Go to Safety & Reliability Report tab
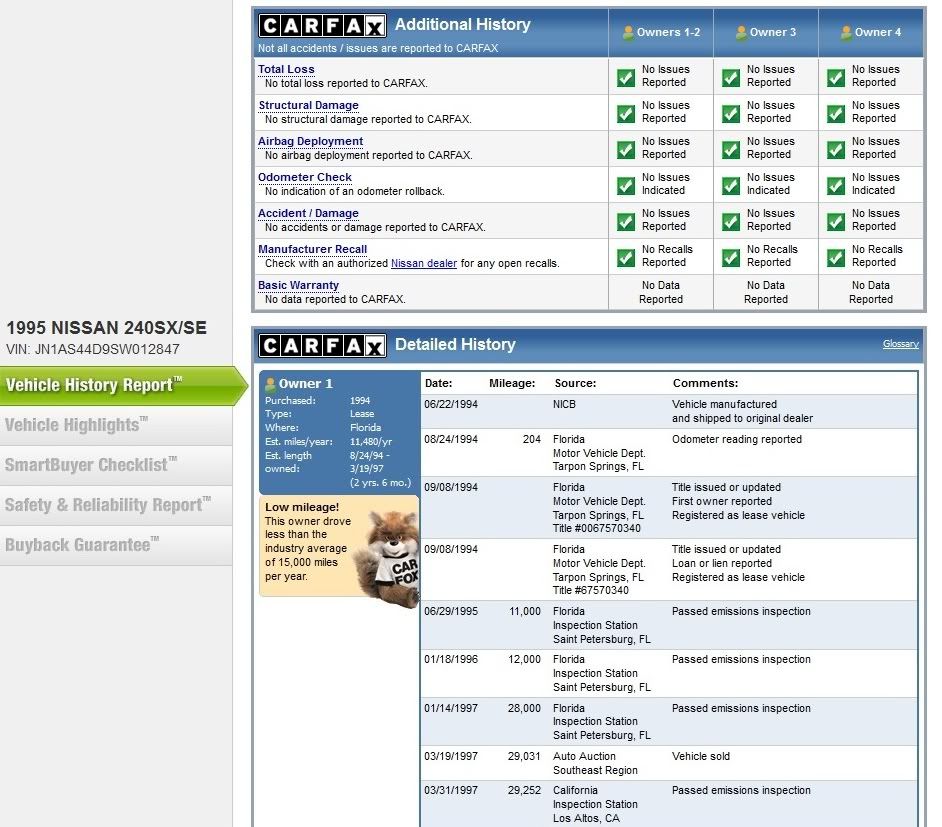The height and width of the screenshot is (827, 942). pos(116,505)
